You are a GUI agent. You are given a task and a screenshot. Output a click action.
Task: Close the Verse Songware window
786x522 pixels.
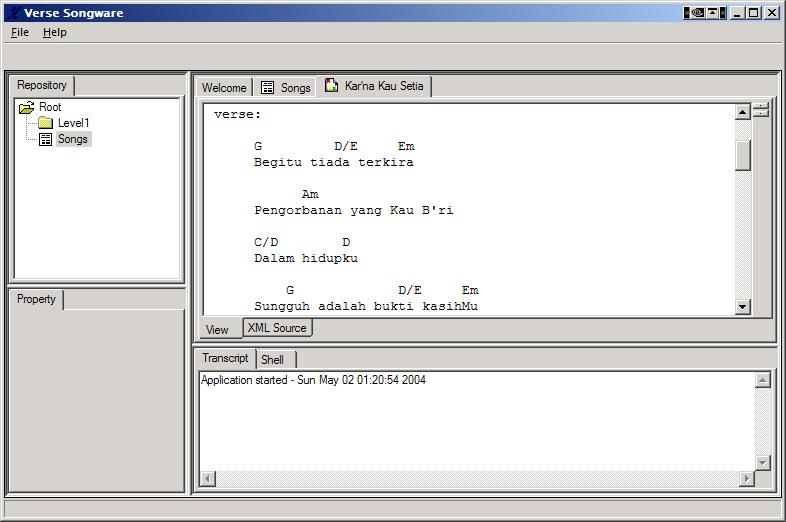[x=772, y=13]
